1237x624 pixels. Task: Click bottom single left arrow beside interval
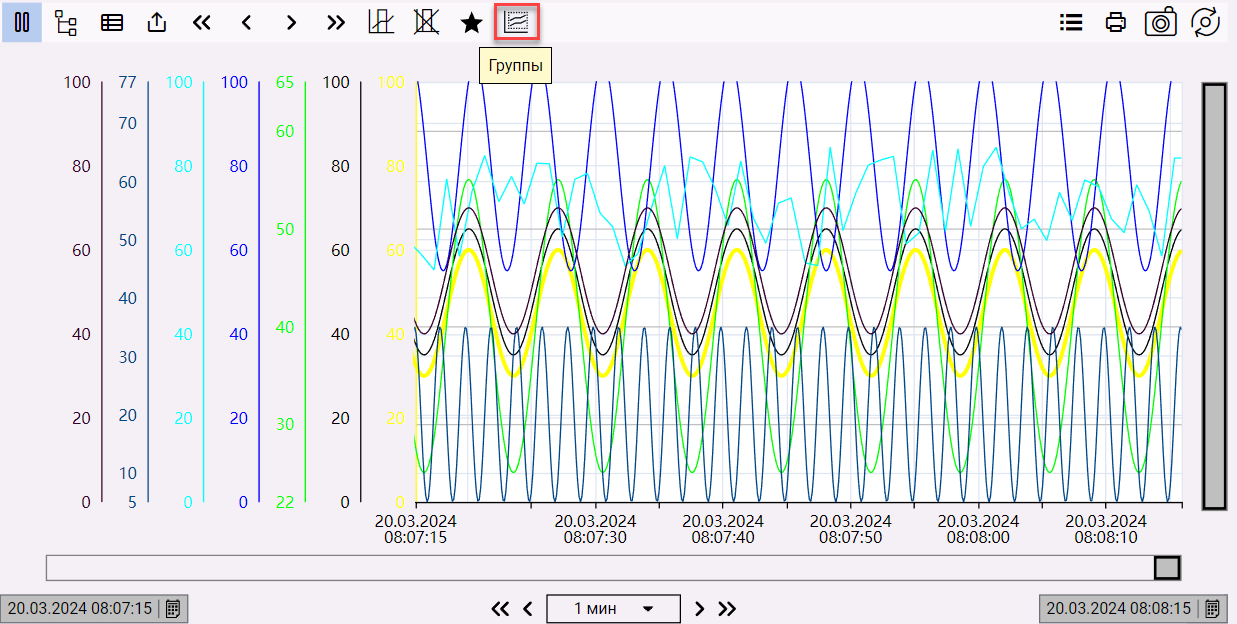click(x=528, y=608)
